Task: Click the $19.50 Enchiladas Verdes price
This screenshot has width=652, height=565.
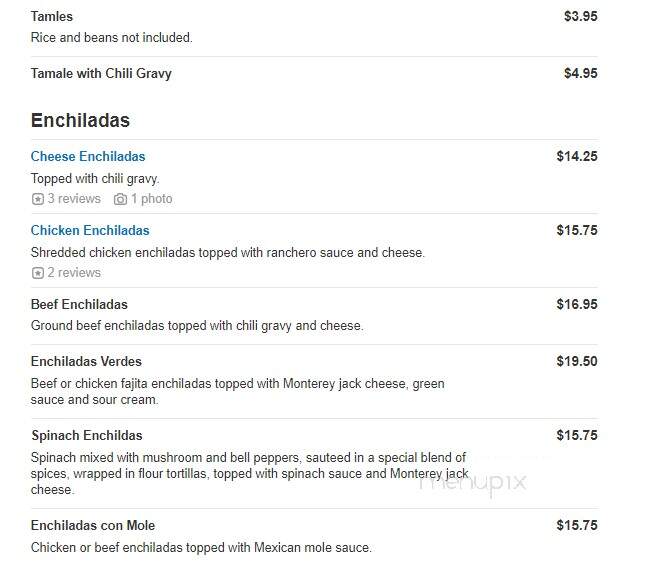Action: point(577,361)
